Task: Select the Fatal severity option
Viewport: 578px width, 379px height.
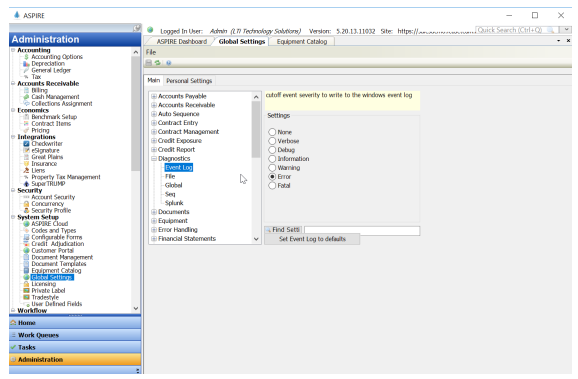Action: [x=272, y=185]
